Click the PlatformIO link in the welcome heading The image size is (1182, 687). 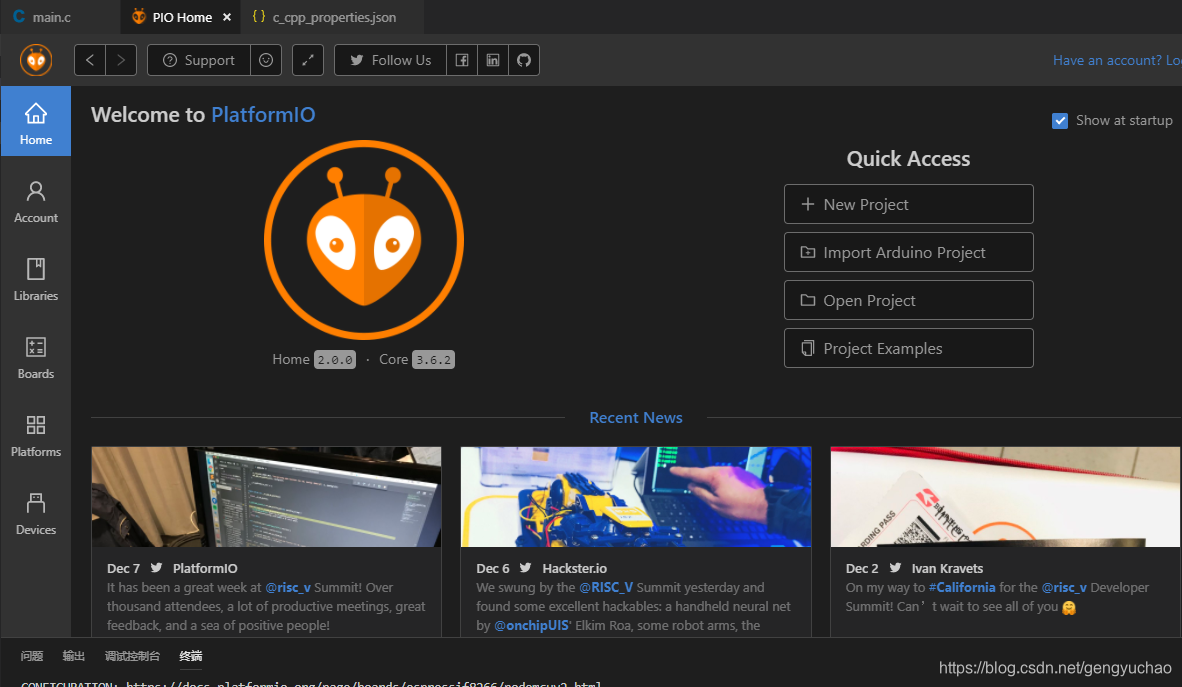pos(263,115)
